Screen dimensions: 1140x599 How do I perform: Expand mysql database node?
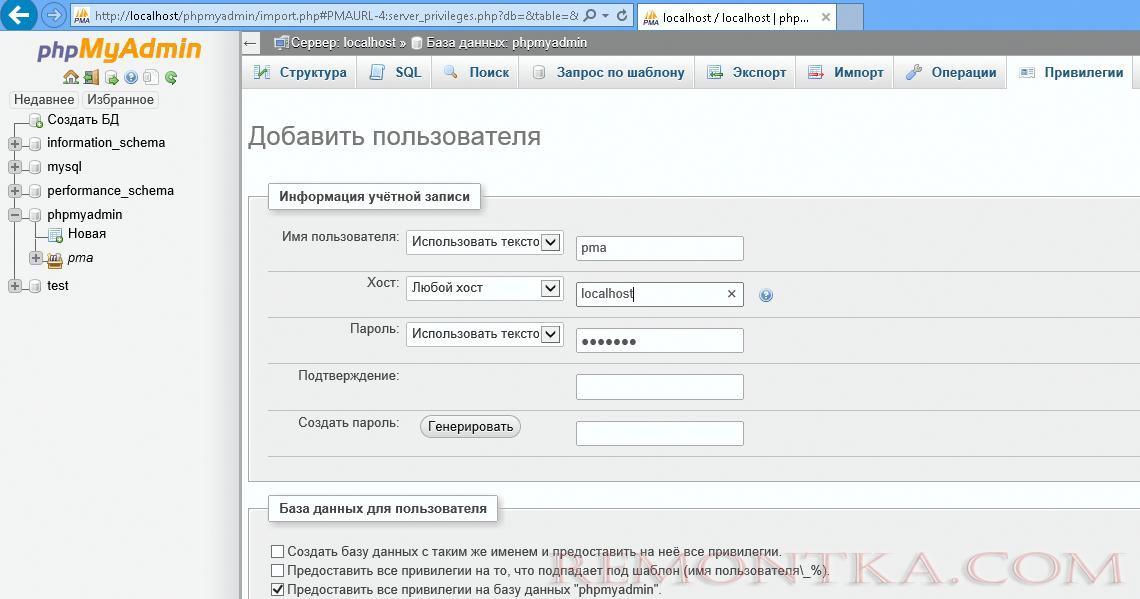[15, 167]
